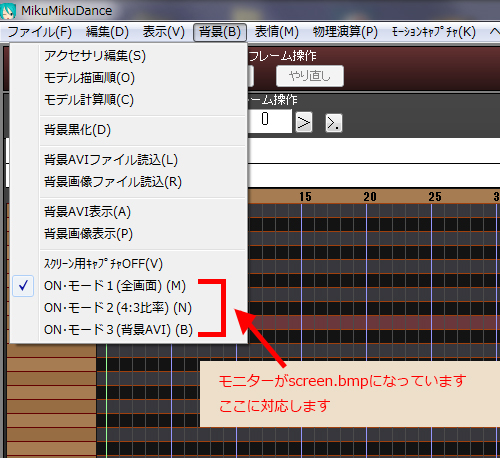
Task: Select ON・モード3(背景AVI)(B) option
Action: pos(128,330)
